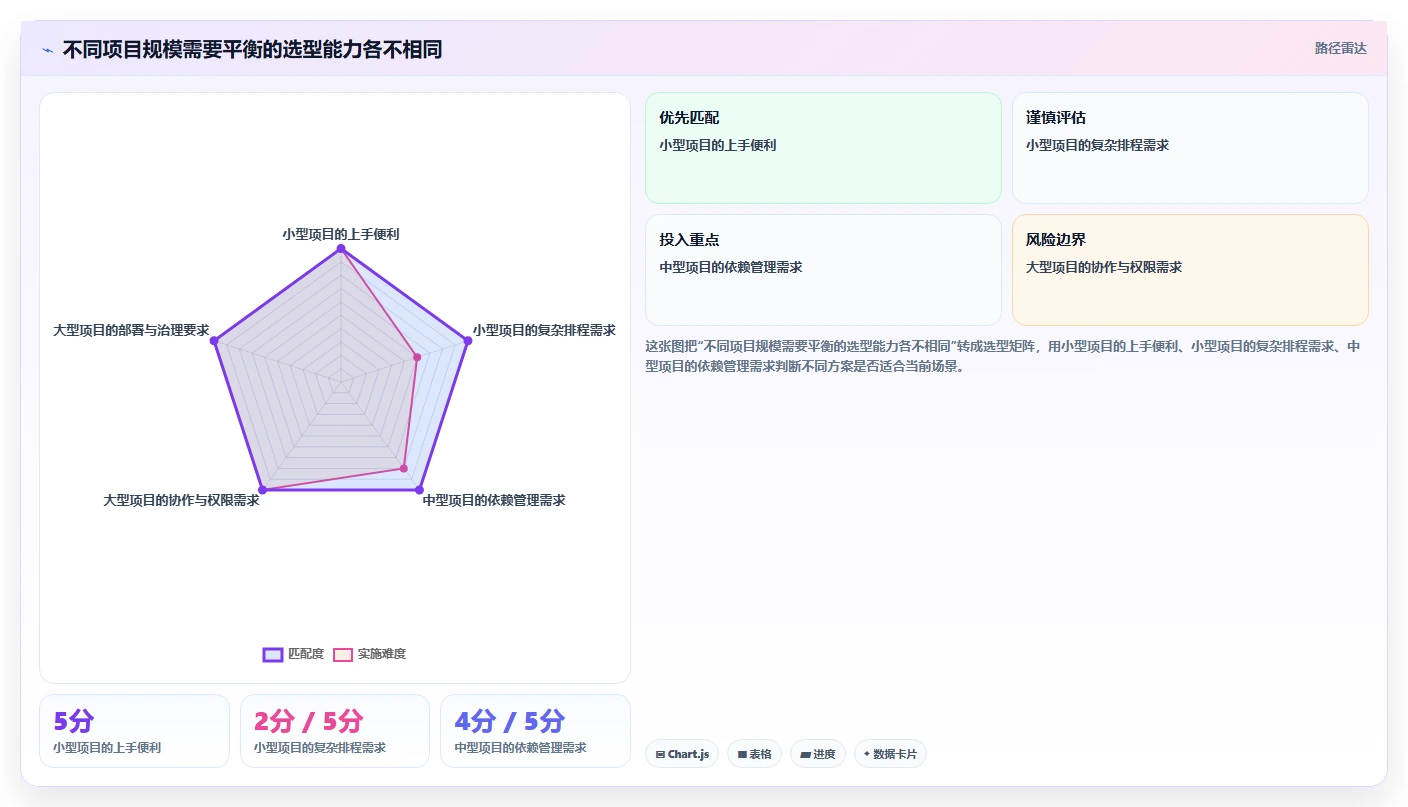
Task: Click radar axis label 大型项目的协作与权限需求
Action: pyautogui.click(x=181, y=500)
